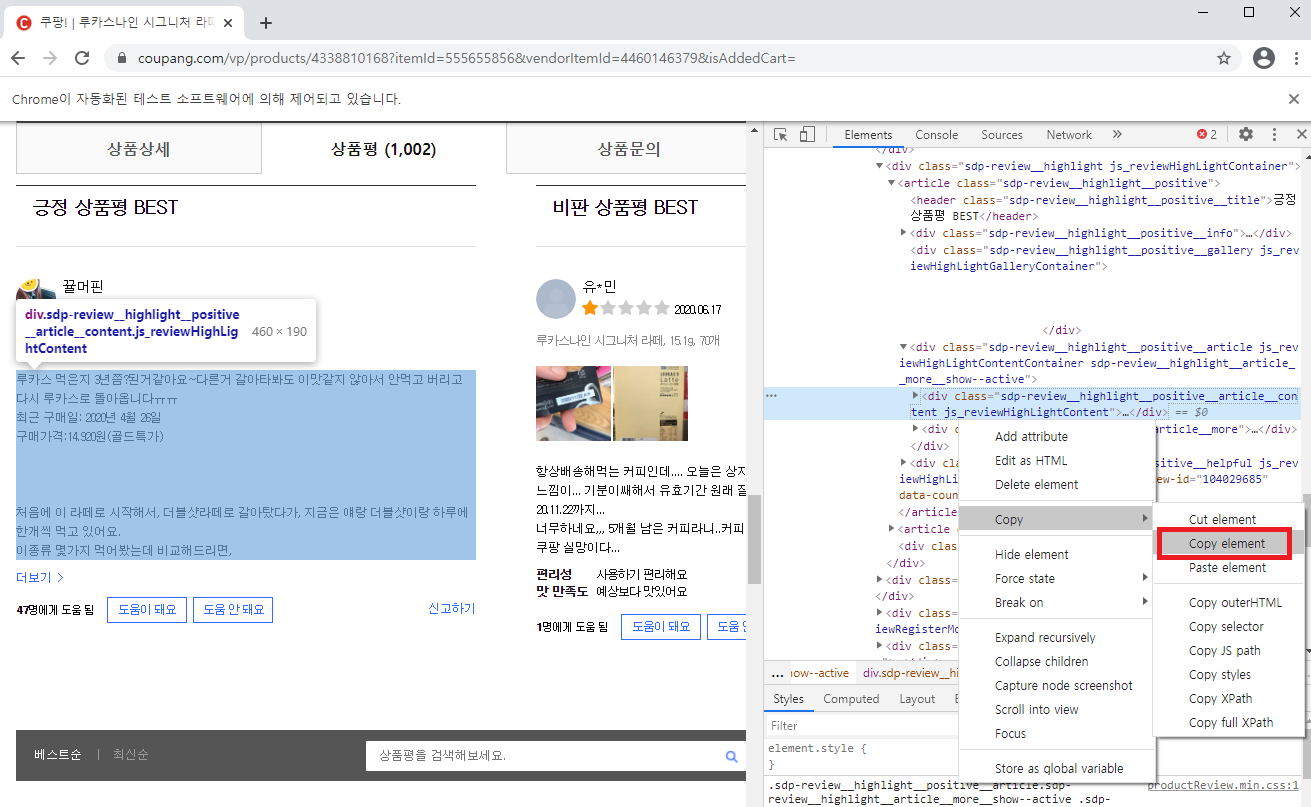Open Chrome profile avatar icon
The height and width of the screenshot is (807, 1311).
(1264, 58)
